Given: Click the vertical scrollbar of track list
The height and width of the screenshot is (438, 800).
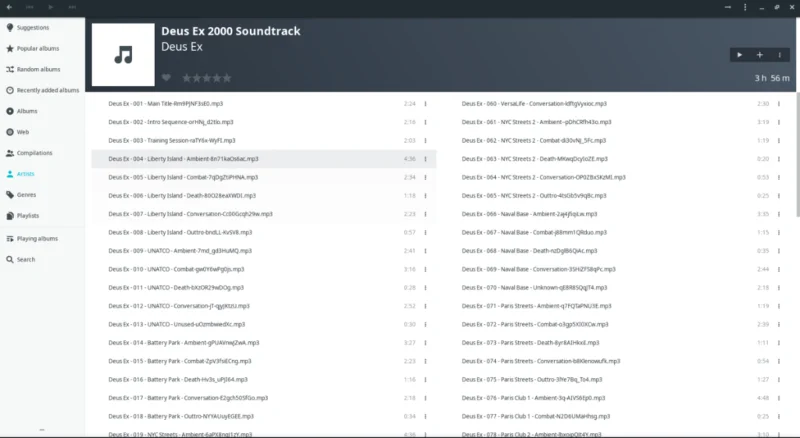Looking at the screenshot, I should point(797,155).
